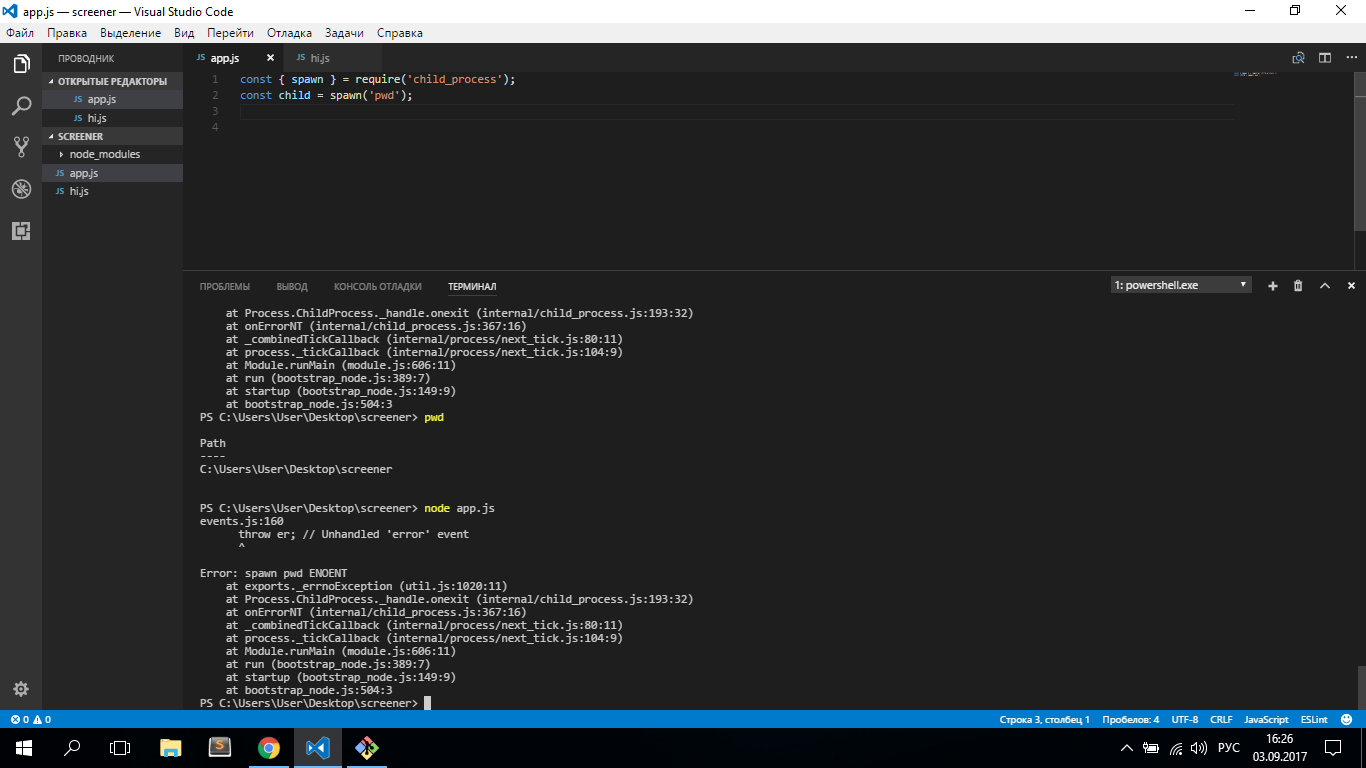Switch to the КОНСОЛЬ ОТЛАДКИ panel tab
This screenshot has width=1366, height=768.
coord(378,287)
